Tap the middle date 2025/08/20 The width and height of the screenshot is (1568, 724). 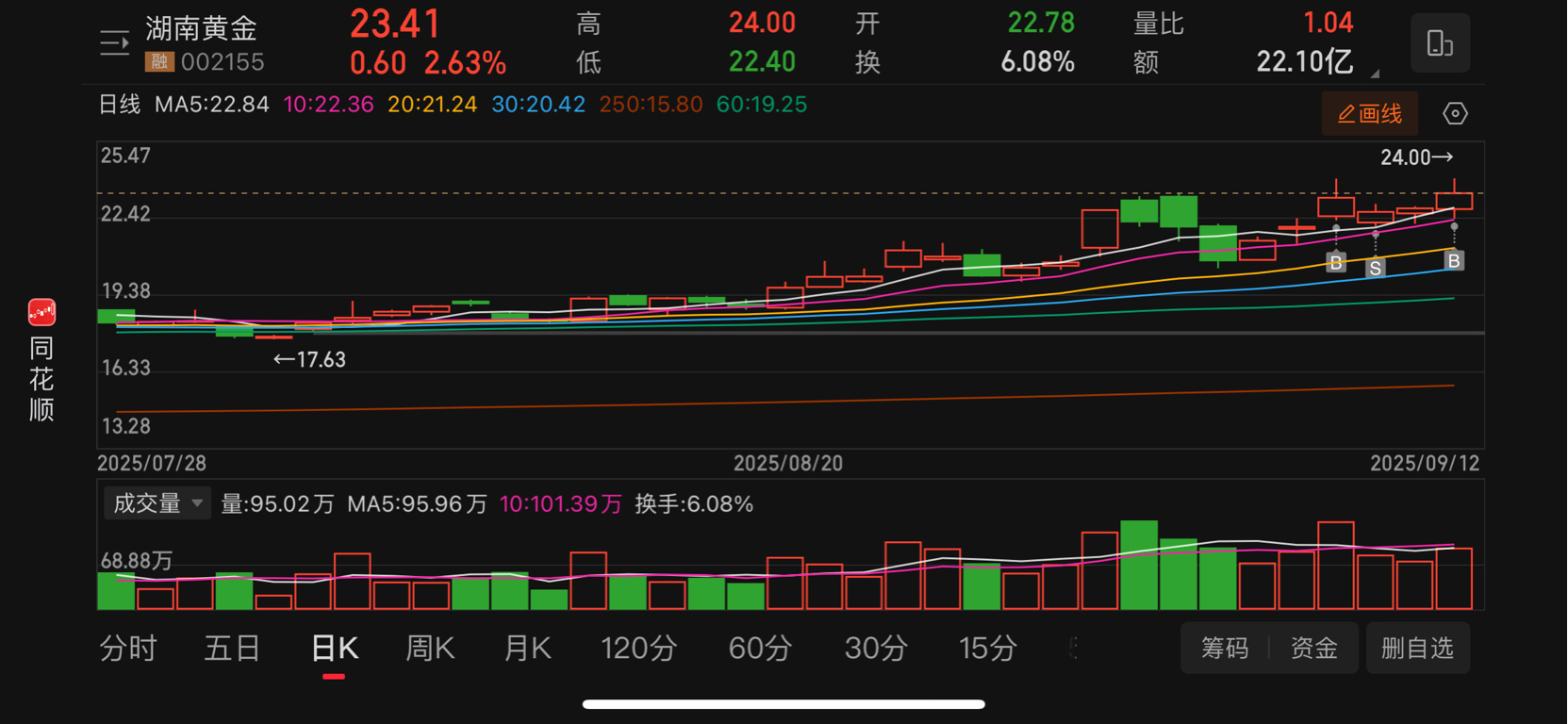point(788,464)
